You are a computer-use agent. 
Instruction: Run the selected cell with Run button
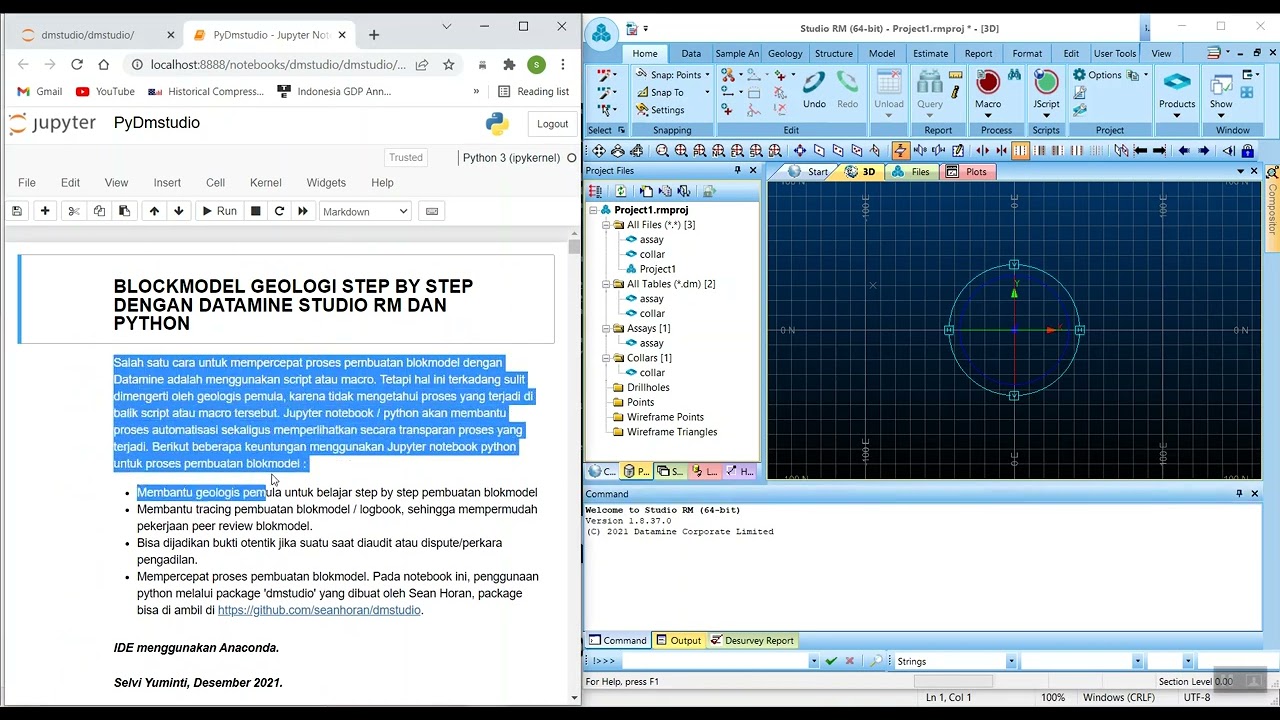coord(218,211)
